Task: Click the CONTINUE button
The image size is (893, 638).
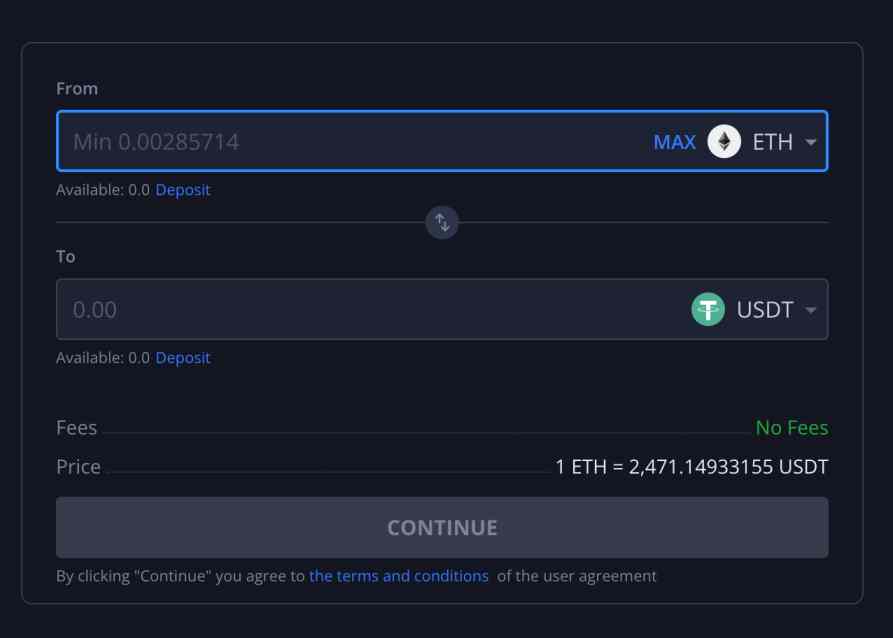Action: [x=442, y=527]
